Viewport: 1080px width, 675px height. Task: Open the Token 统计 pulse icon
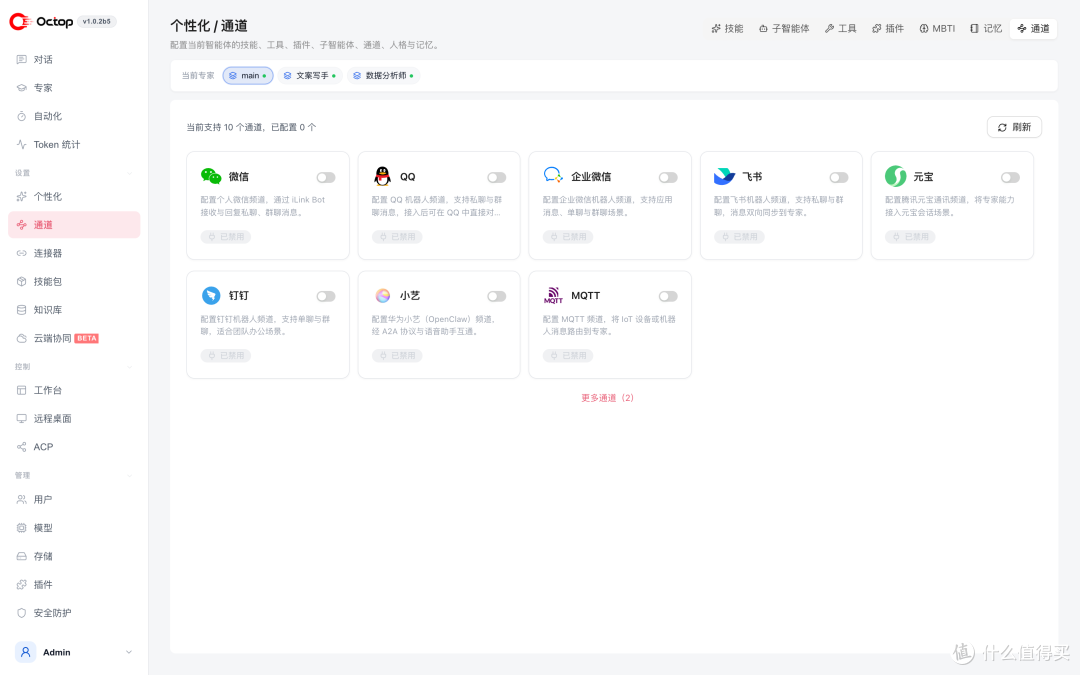click(x=21, y=145)
